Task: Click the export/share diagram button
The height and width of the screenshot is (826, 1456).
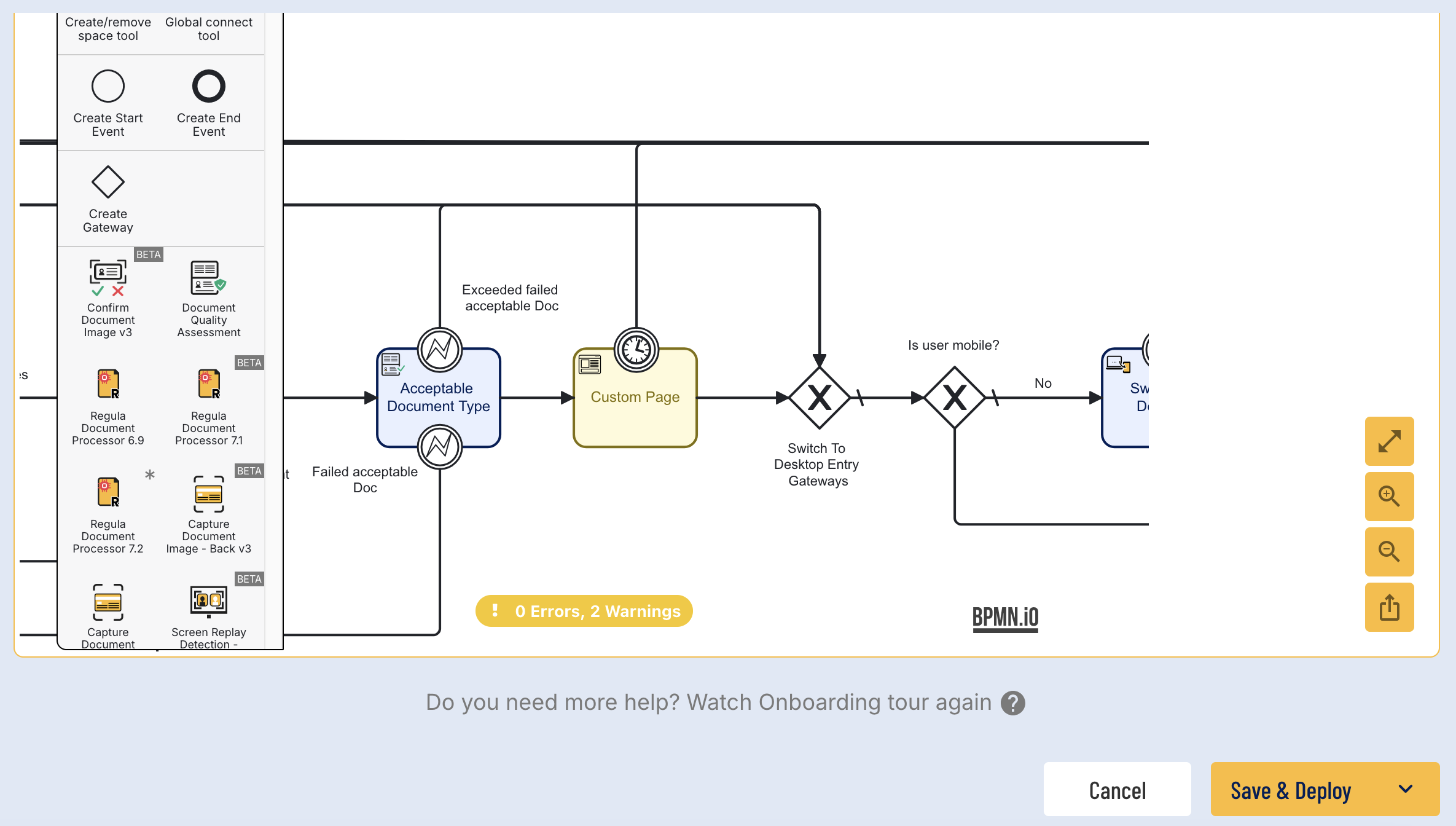Action: (1390, 607)
